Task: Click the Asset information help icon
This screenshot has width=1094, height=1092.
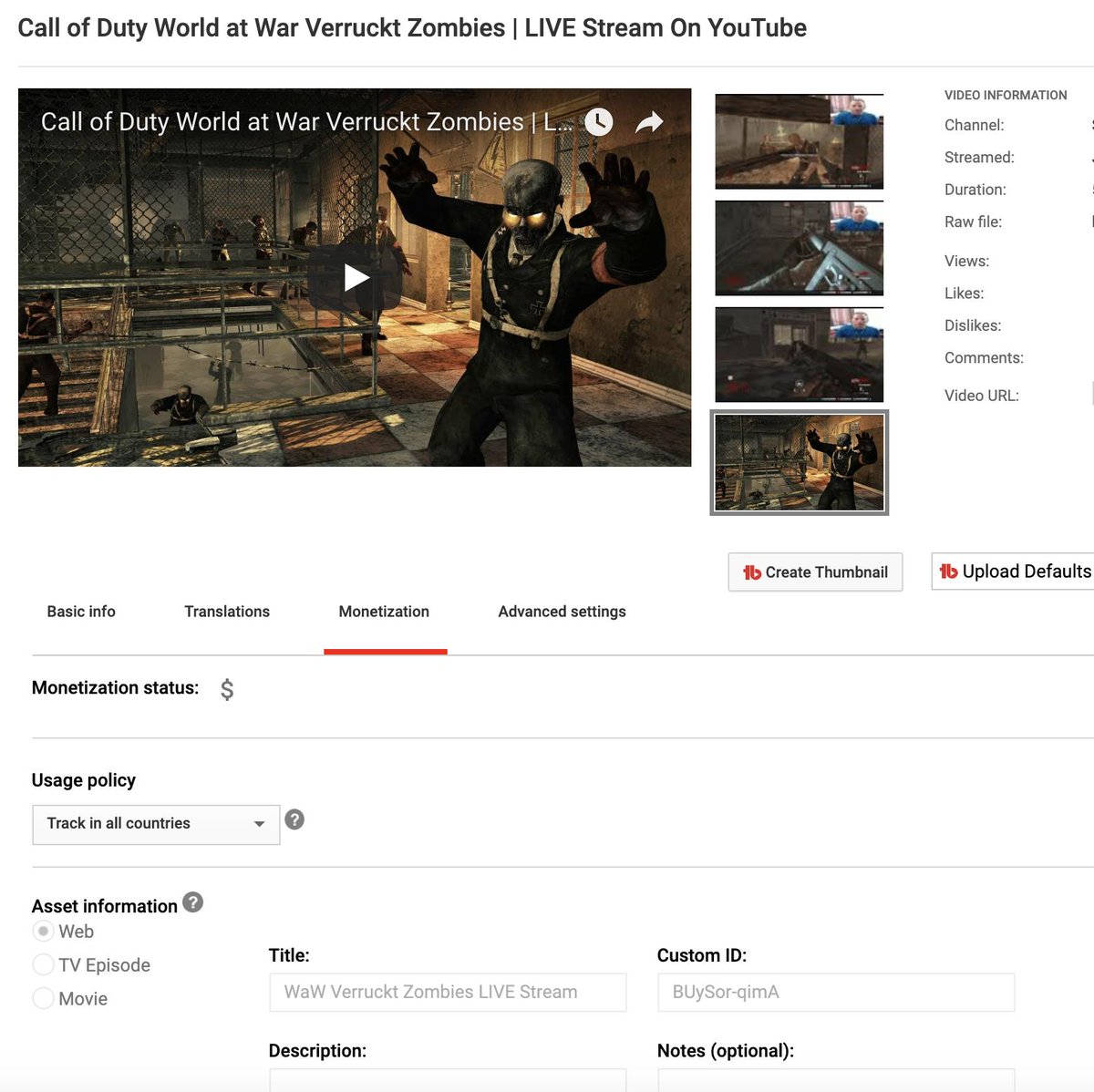Action: [x=192, y=902]
